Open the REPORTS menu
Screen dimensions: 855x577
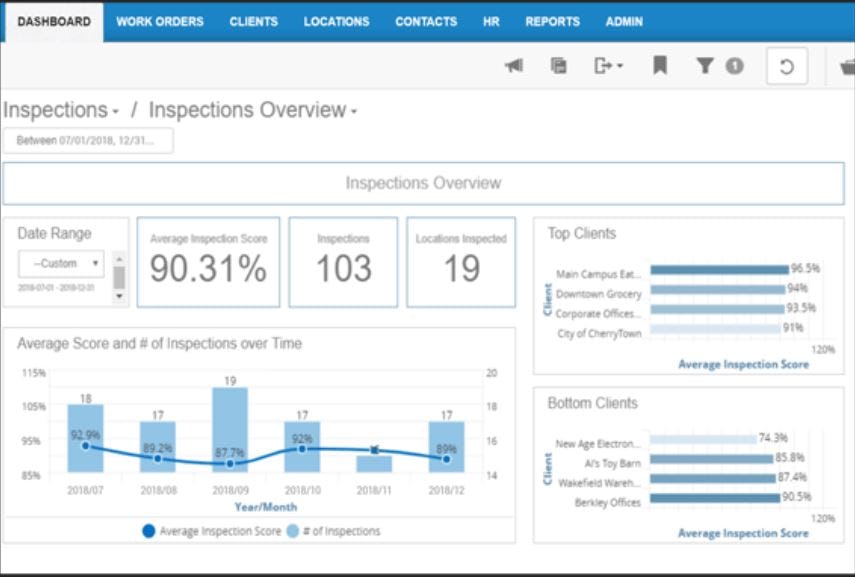(552, 20)
